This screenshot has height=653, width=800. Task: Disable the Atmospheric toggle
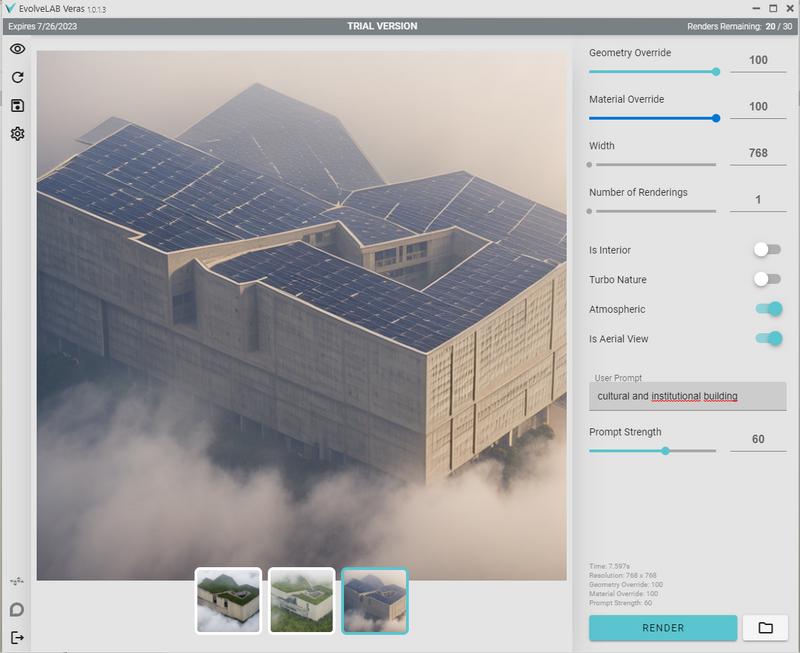point(768,309)
